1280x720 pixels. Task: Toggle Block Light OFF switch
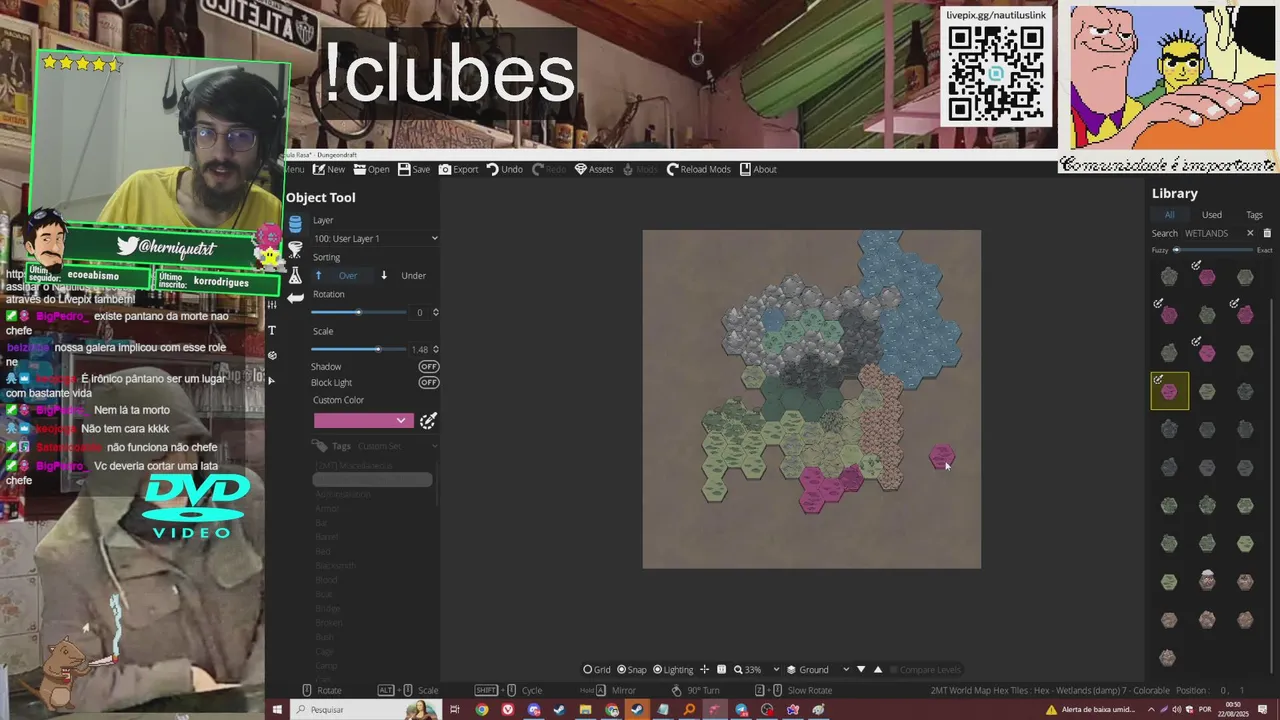tap(429, 383)
